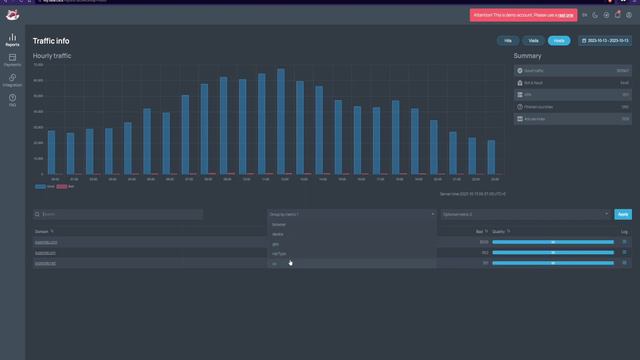
Task: Open the Optional metric 2 dropdown
Action: [x=525, y=214]
